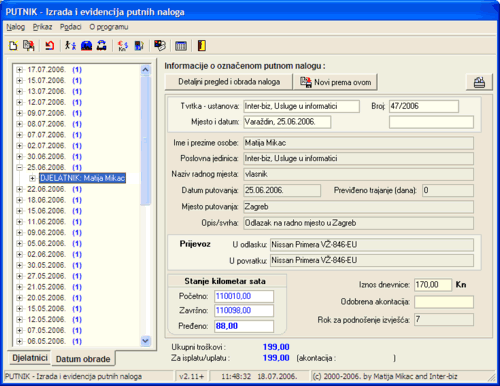Switch to the Djelatnici tab
The width and height of the screenshot is (500, 386).
pos(30,358)
